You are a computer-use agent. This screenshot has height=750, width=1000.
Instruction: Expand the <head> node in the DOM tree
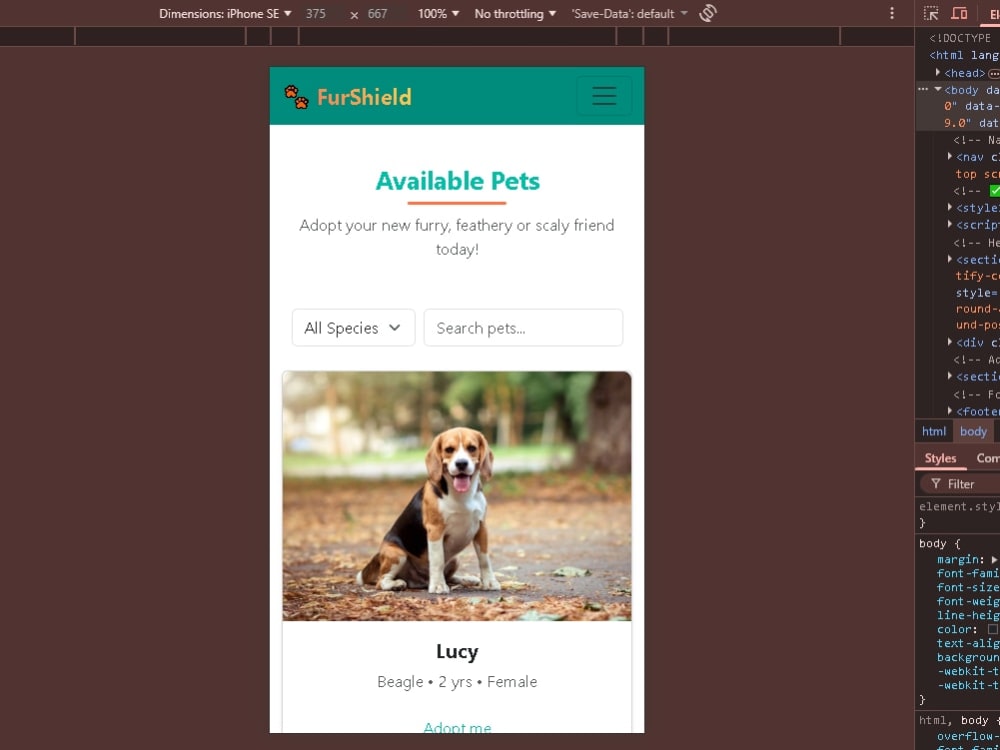tap(938, 73)
